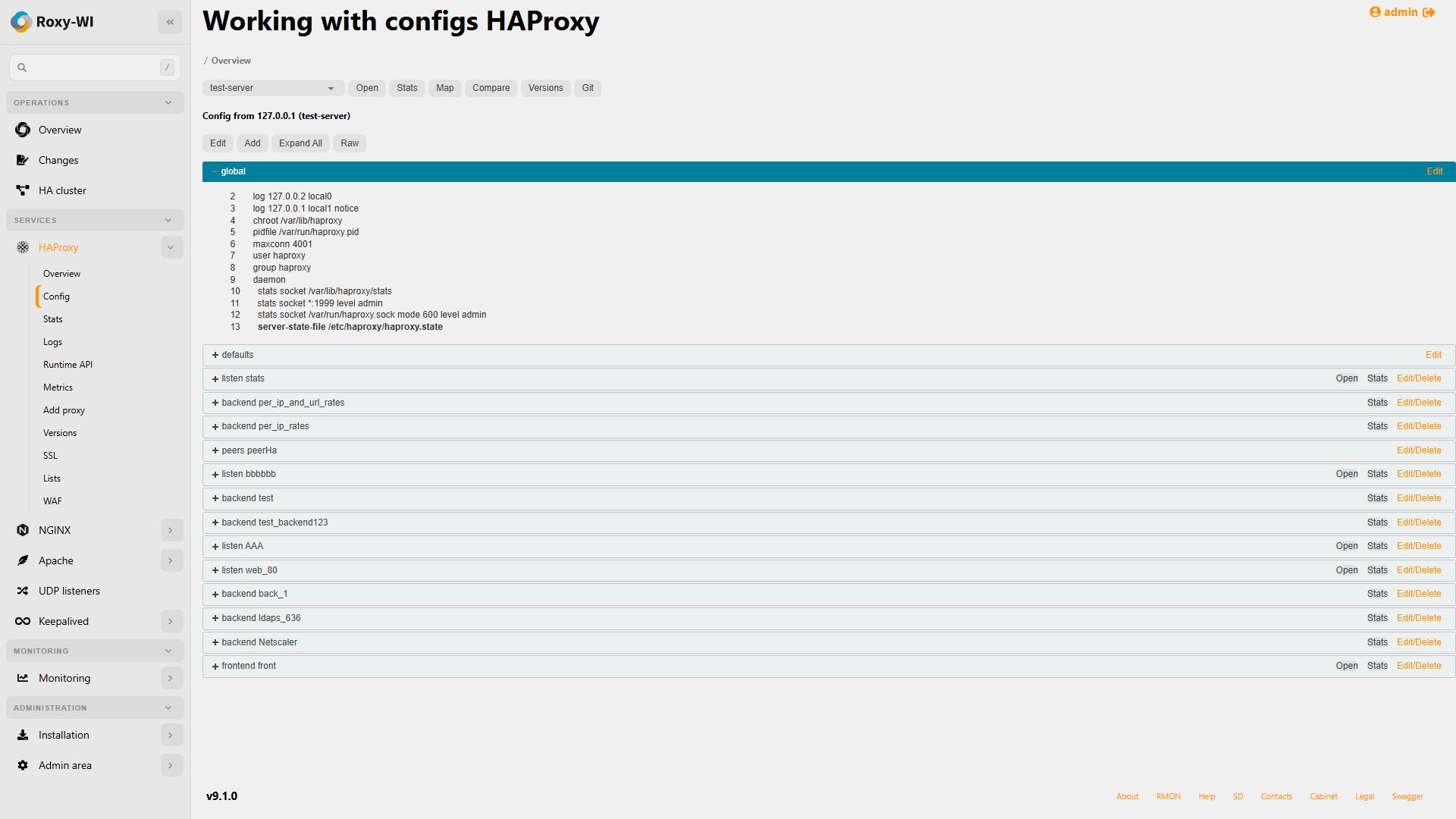
Task: Click version label v9.1.0
Action: 221,796
